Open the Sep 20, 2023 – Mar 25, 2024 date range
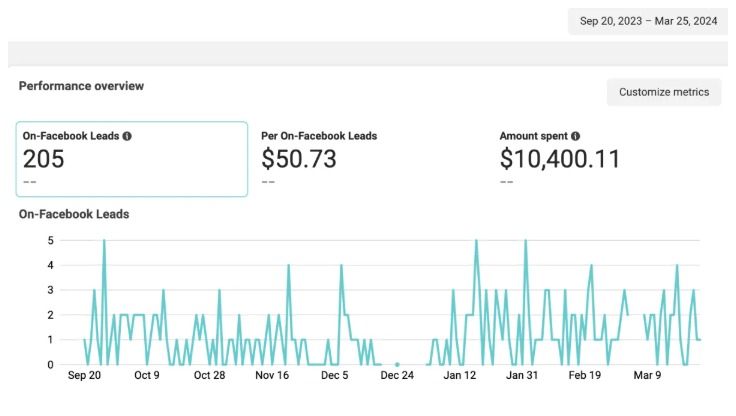This screenshot has width=736, height=416. coord(648,21)
